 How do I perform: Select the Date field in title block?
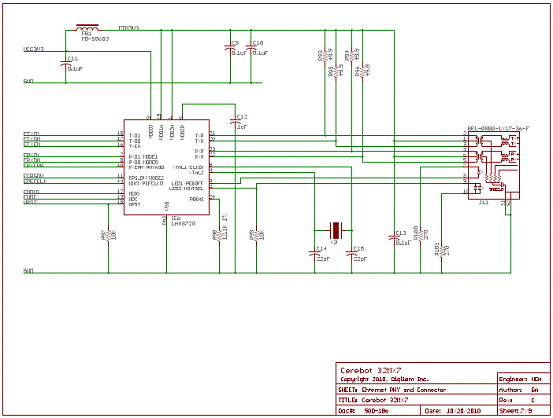point(453,411)
